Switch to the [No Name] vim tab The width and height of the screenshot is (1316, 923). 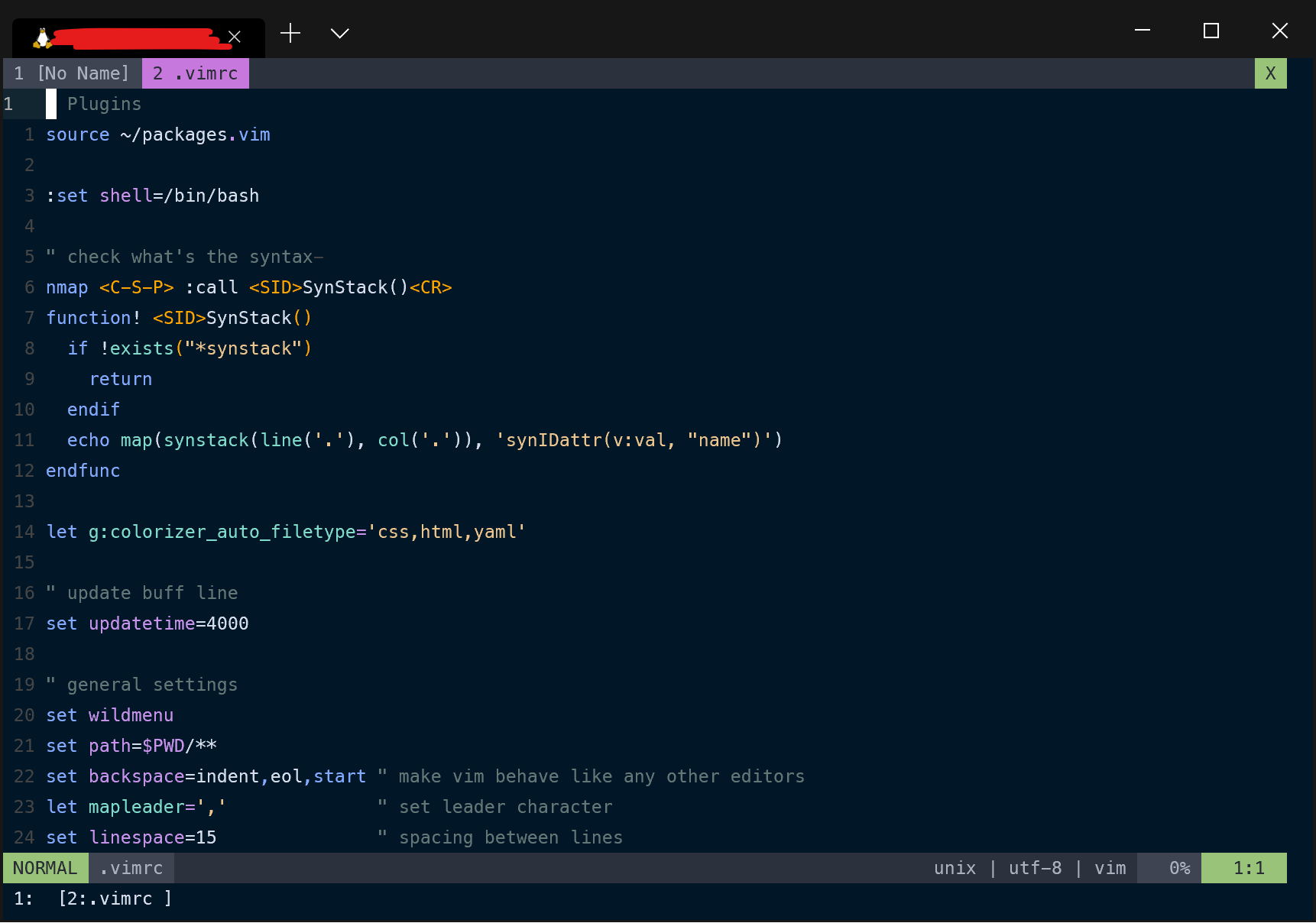tap(72, 73)
